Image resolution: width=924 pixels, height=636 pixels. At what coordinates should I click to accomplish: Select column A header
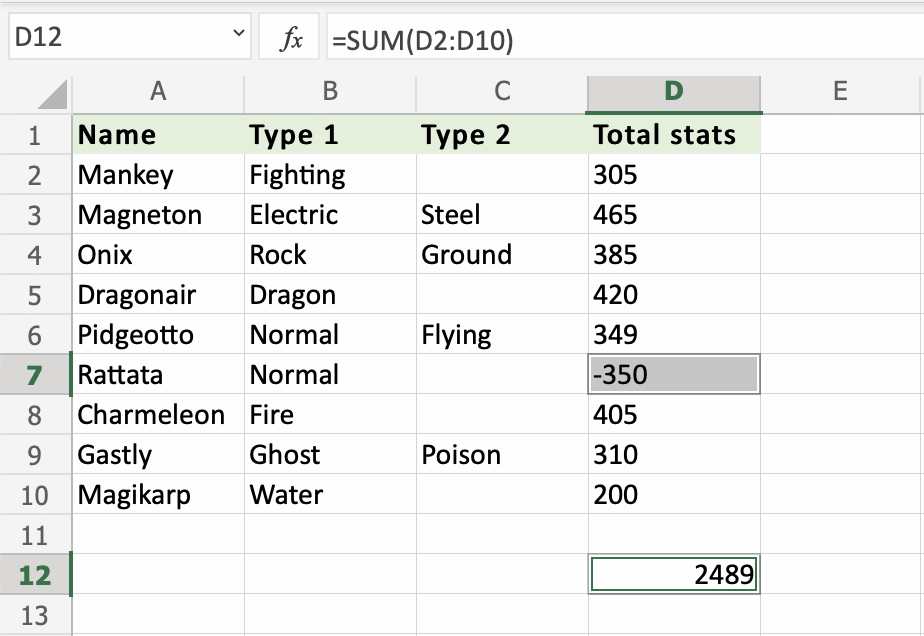tap(157, 93)
